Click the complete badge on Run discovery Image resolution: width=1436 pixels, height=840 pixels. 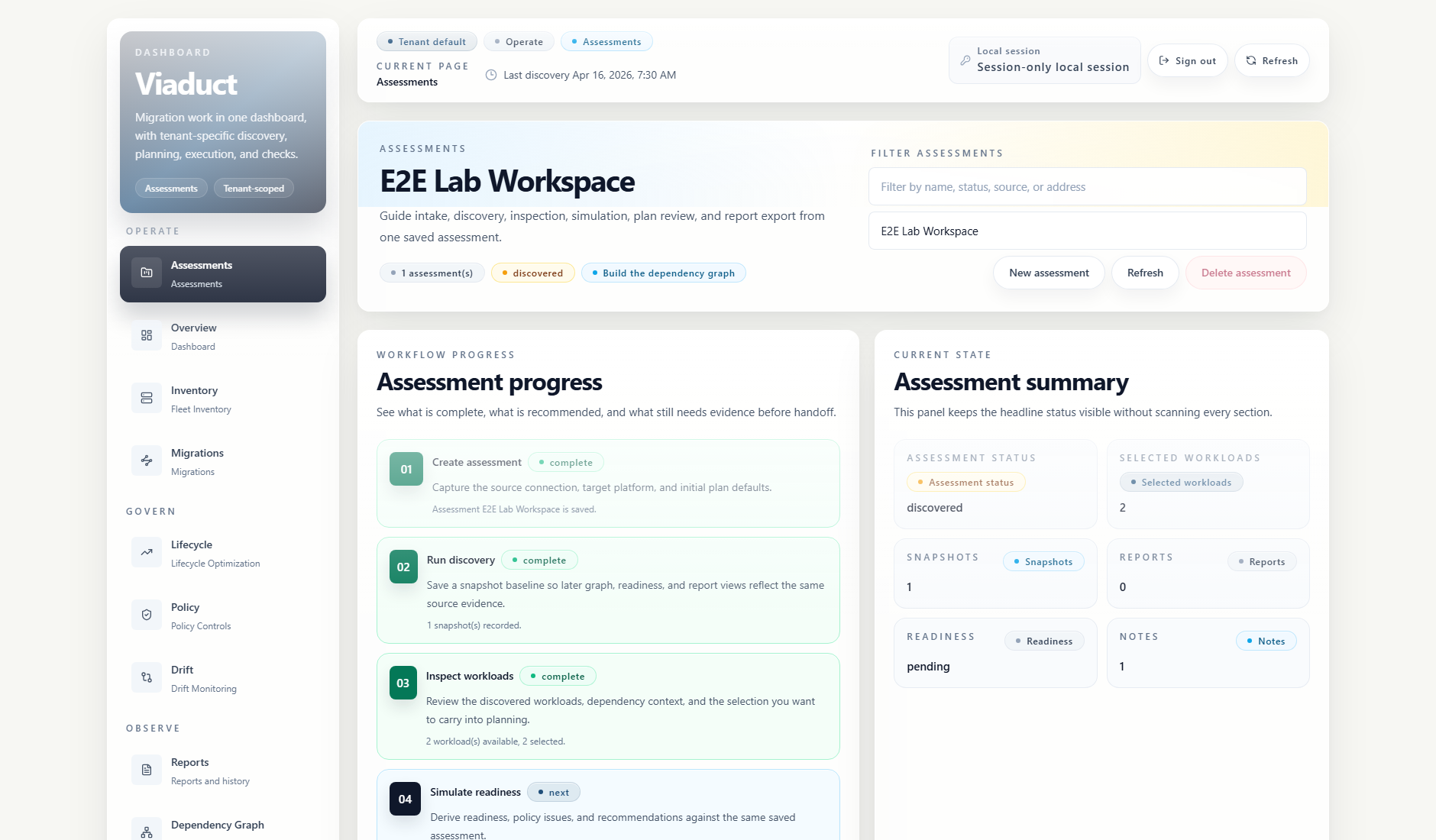point(539,560)
